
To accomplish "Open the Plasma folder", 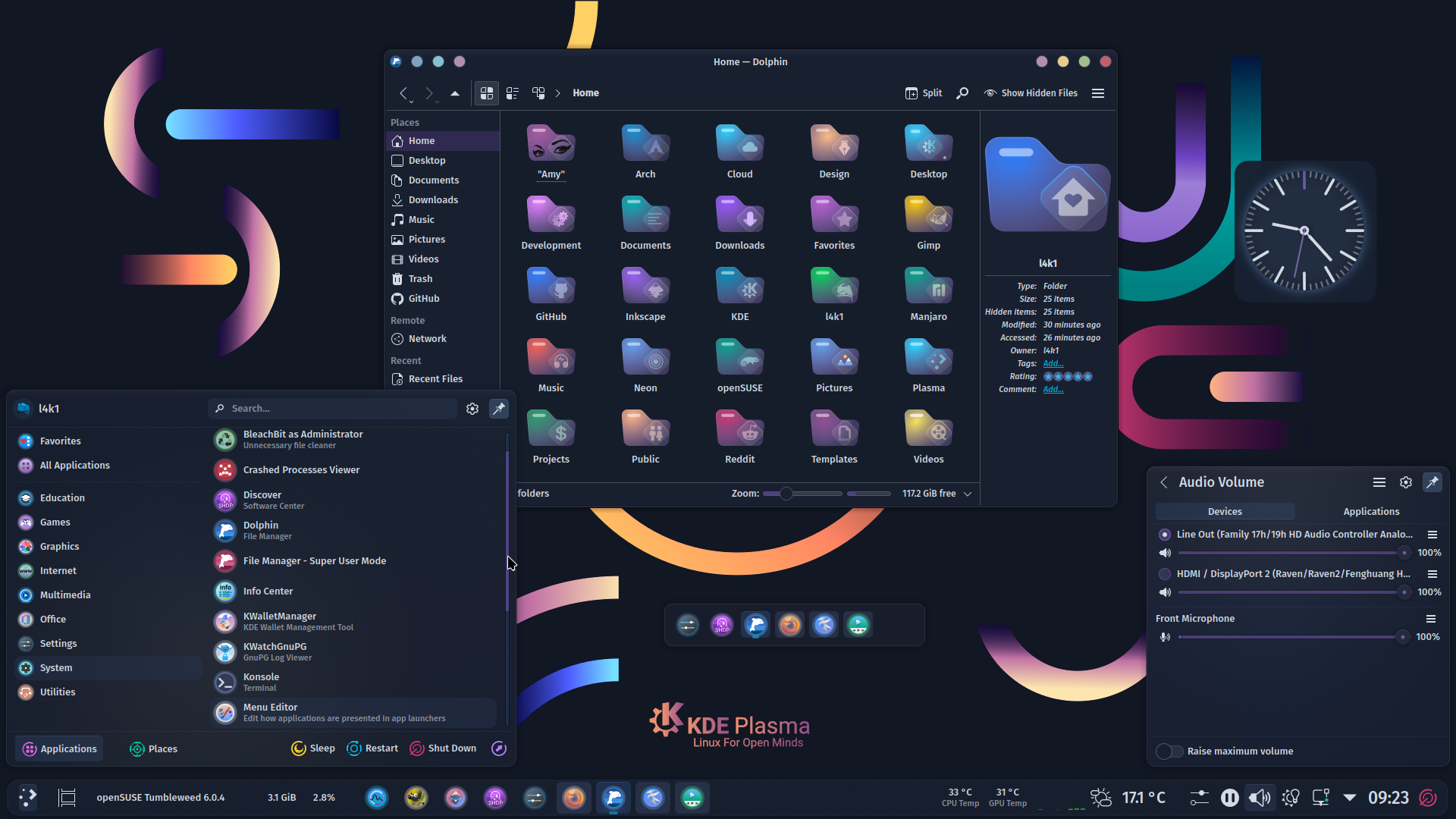I will (929, 366).
